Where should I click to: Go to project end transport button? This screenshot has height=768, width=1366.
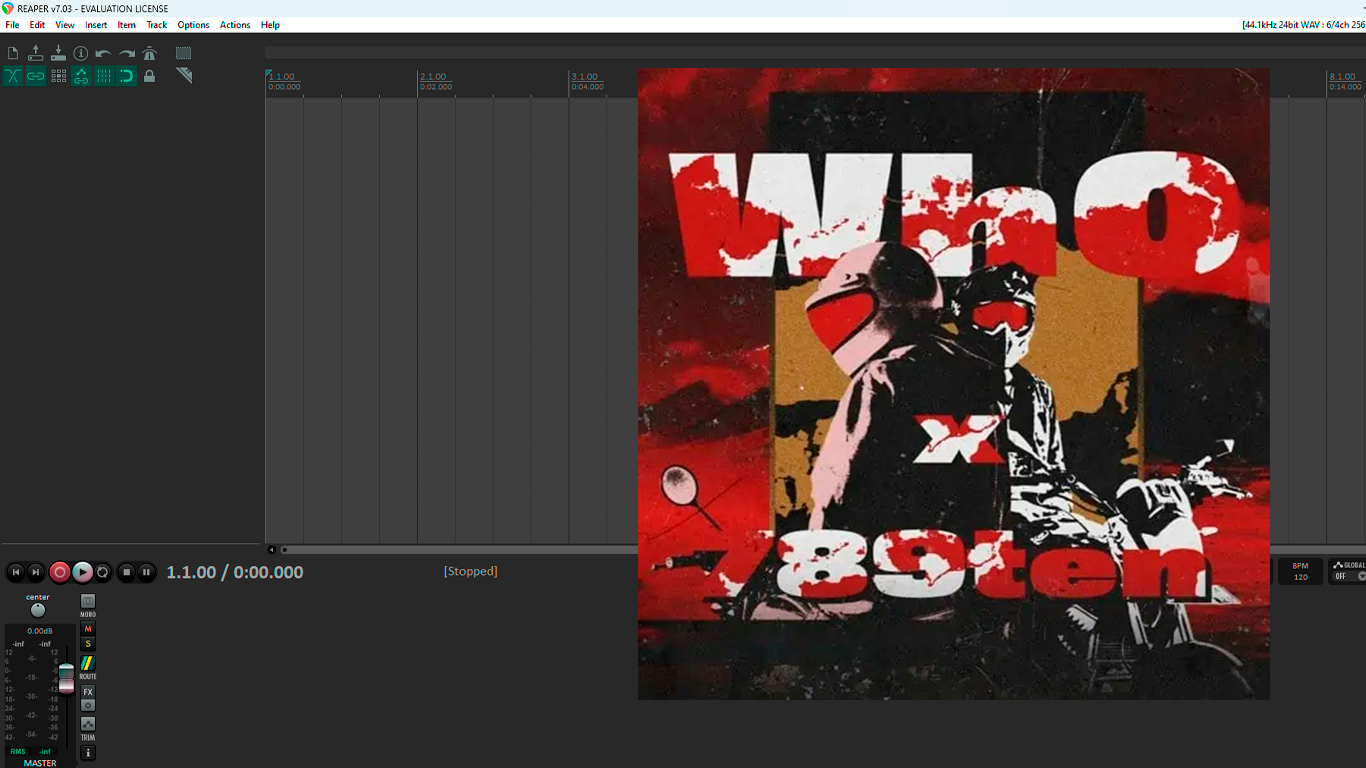click(x=36, y=572)
